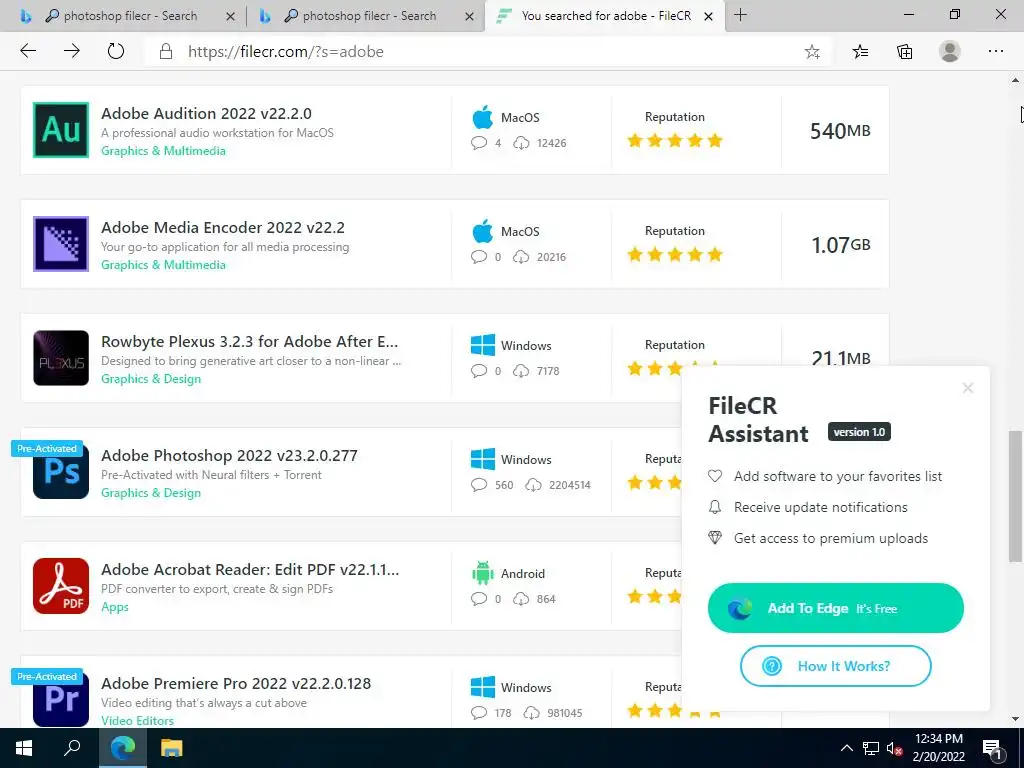
Task: Click the comments bubble icon for Photoshop
Action: [x=479, y=485]
